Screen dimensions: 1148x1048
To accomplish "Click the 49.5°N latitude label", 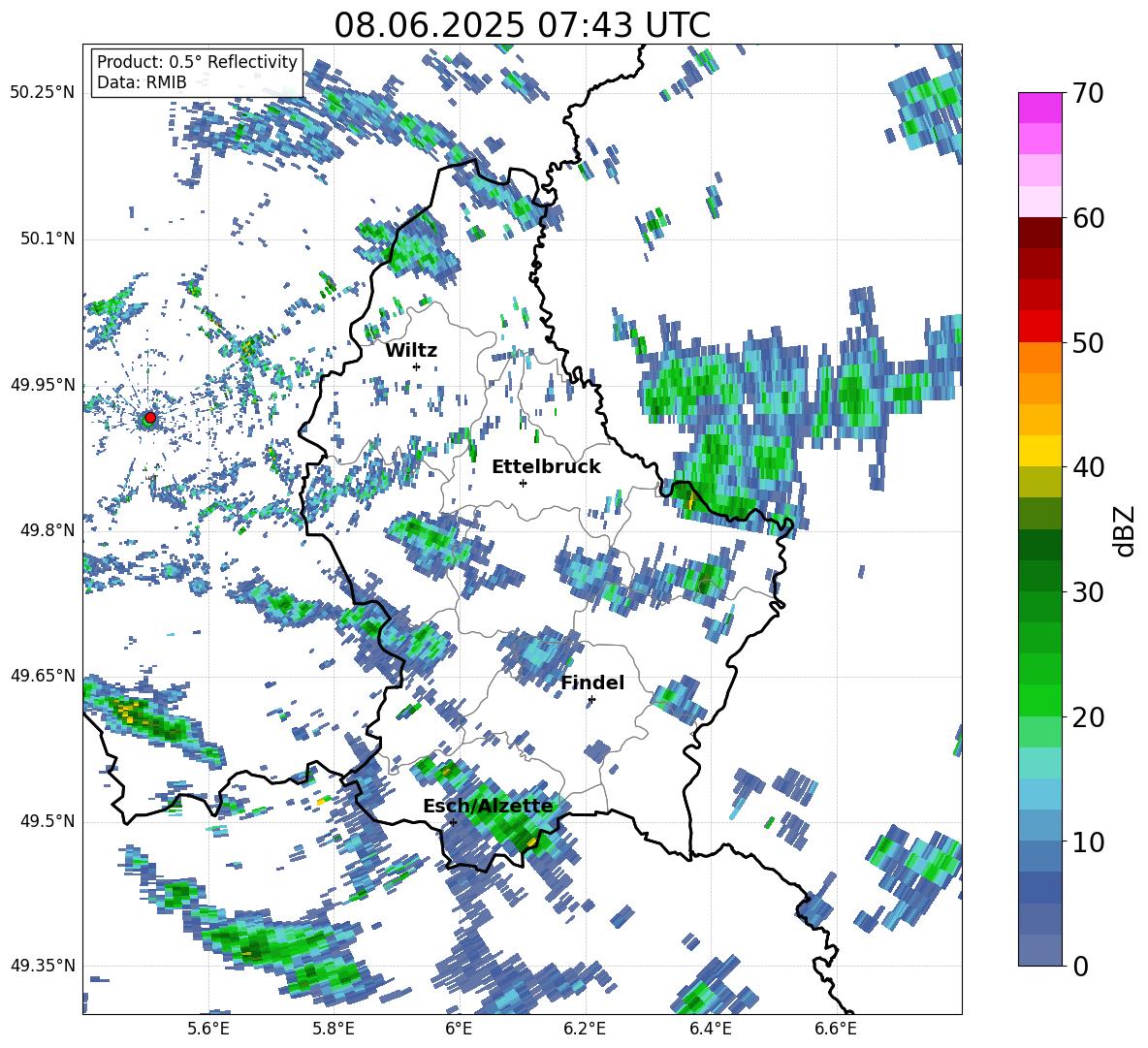I will tap(47, 821).
